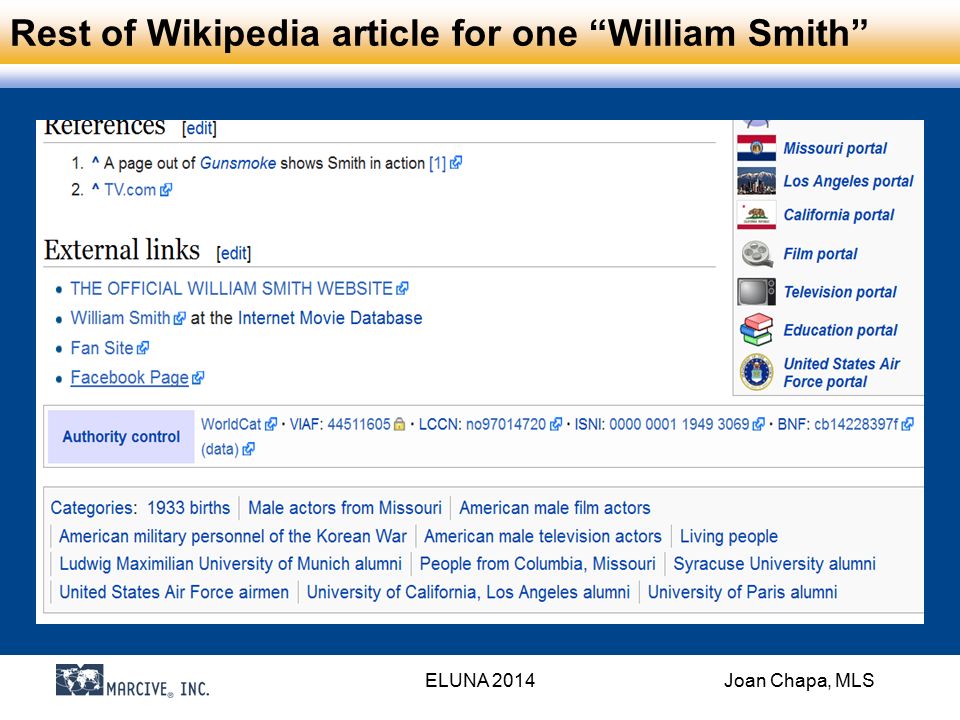The image size is (960, 720).
Task: Click external link icon beside Fan Site
Action: pos(143,348)
